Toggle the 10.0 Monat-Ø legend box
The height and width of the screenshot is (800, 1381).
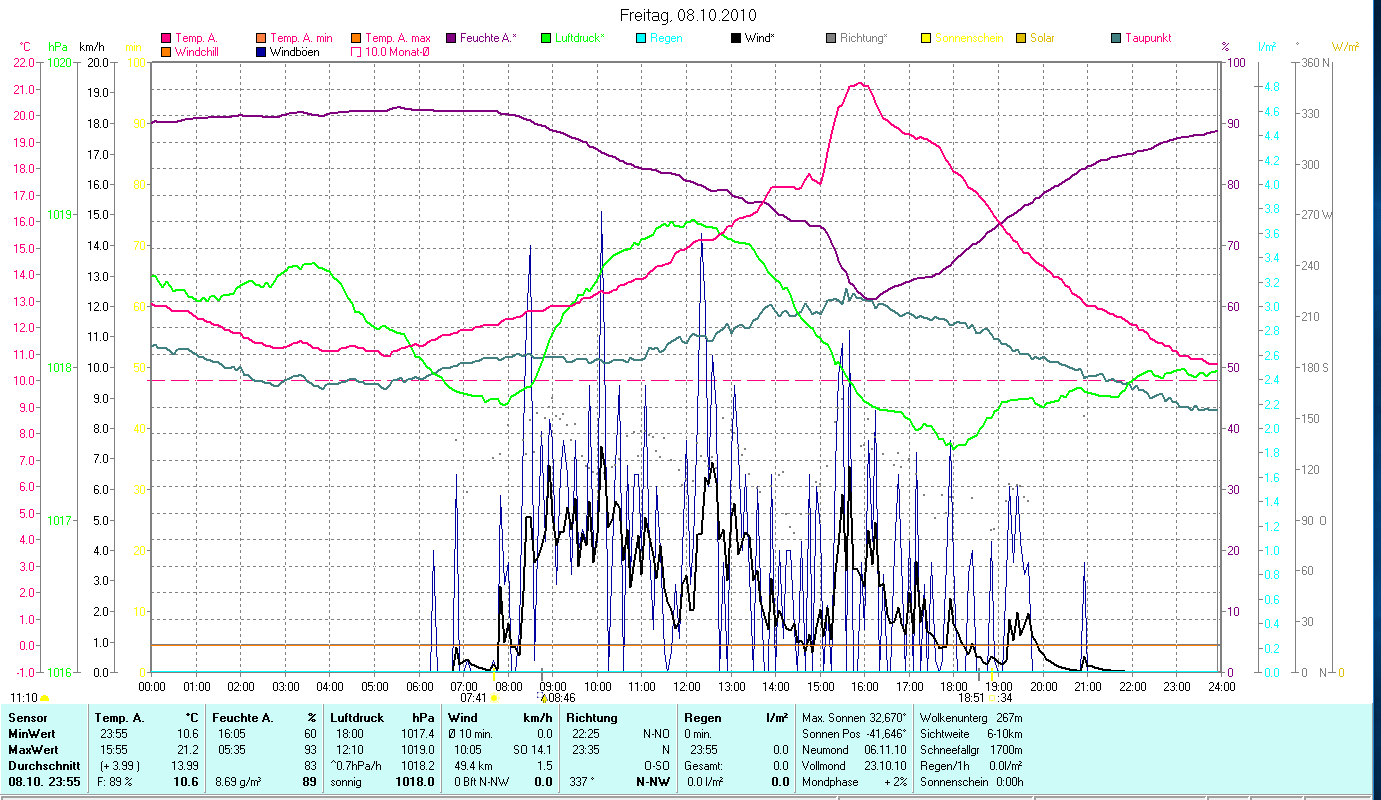click(x=357, y=52)
